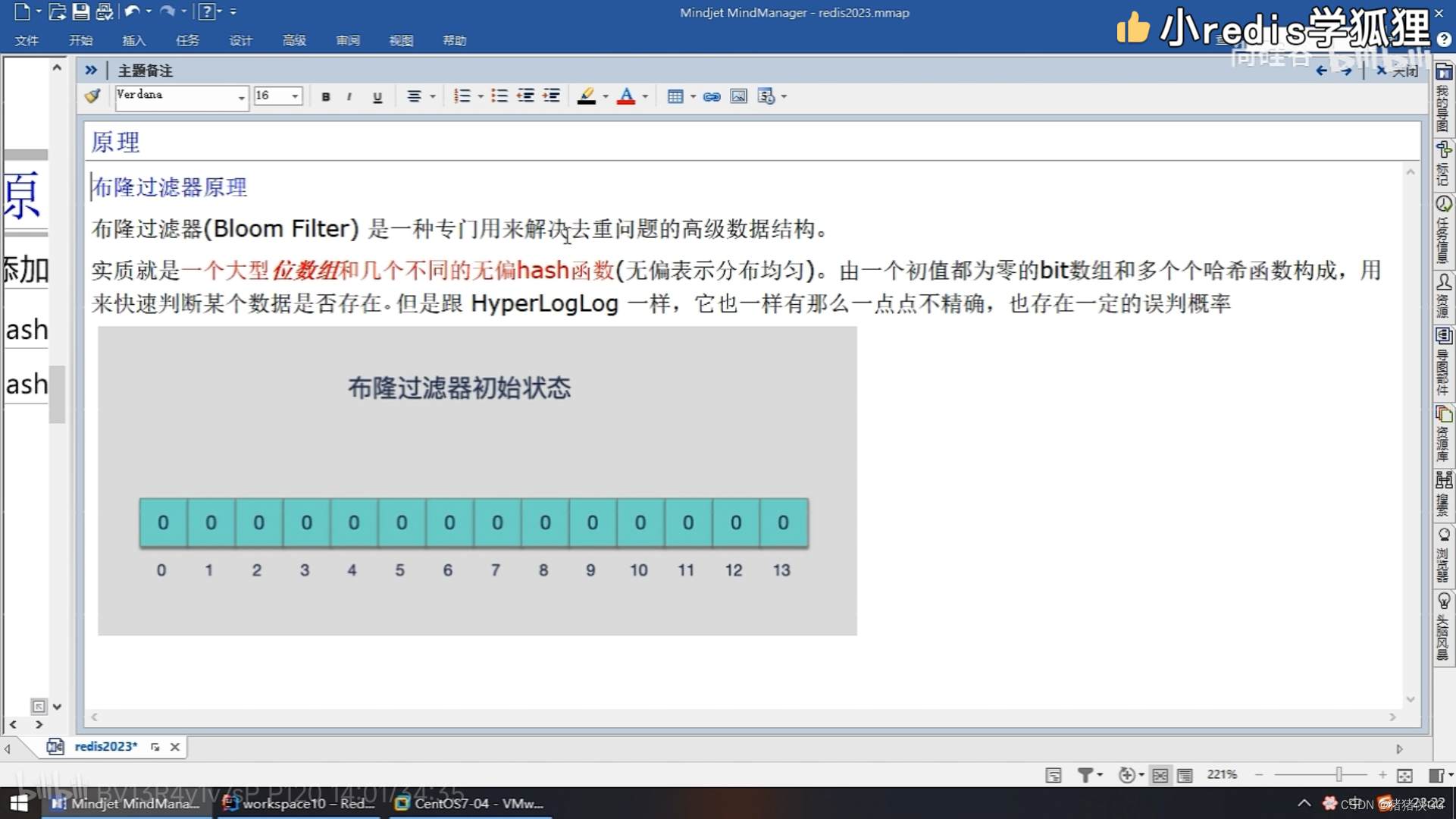Screen dimensions: 1456x819
Task: Toggle italic formatting
Action: [349, 96]
